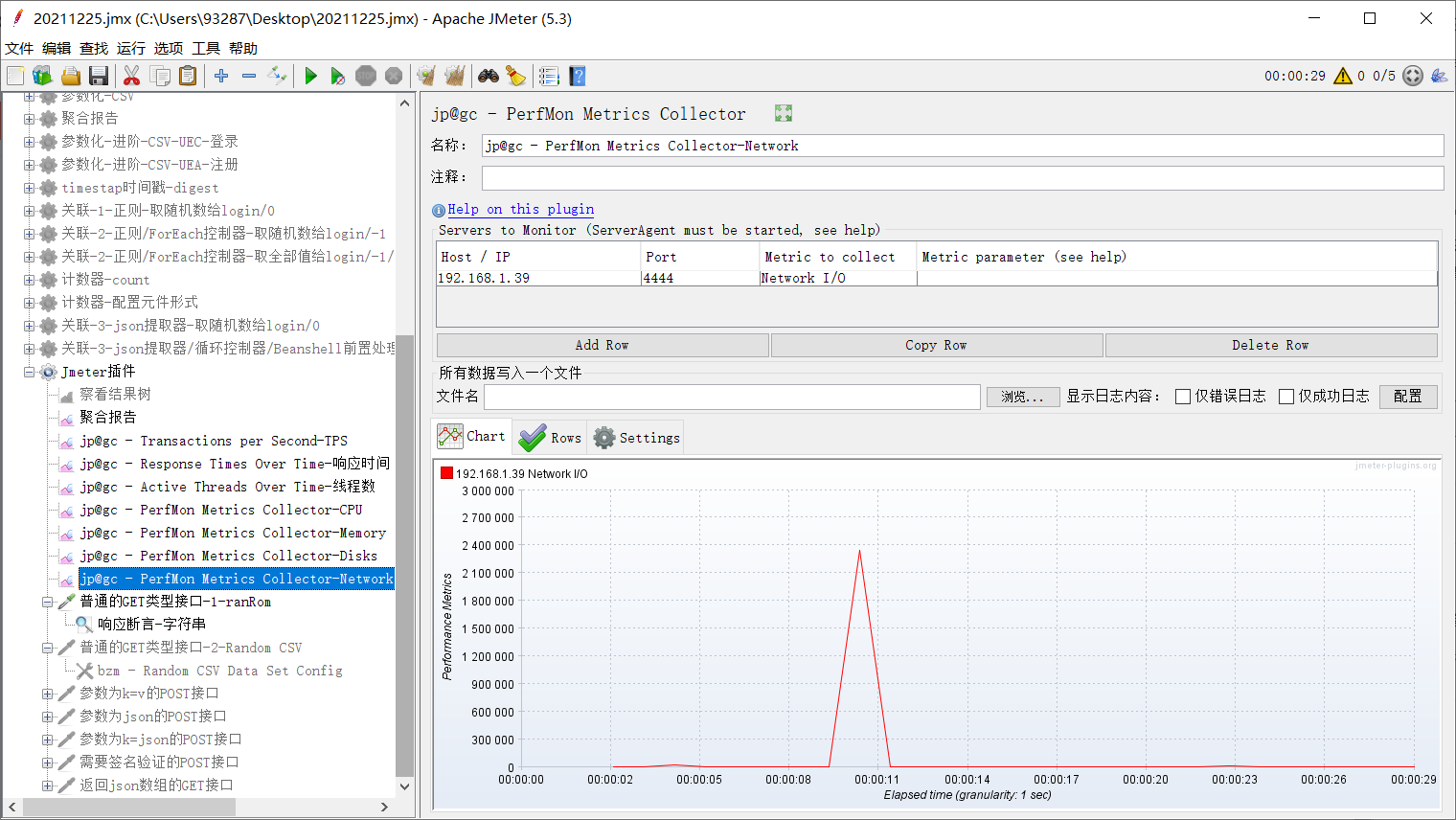Collapse 普通的GET类型接口-1-ranRom node
1456x820 pixels.
[47, 602]
